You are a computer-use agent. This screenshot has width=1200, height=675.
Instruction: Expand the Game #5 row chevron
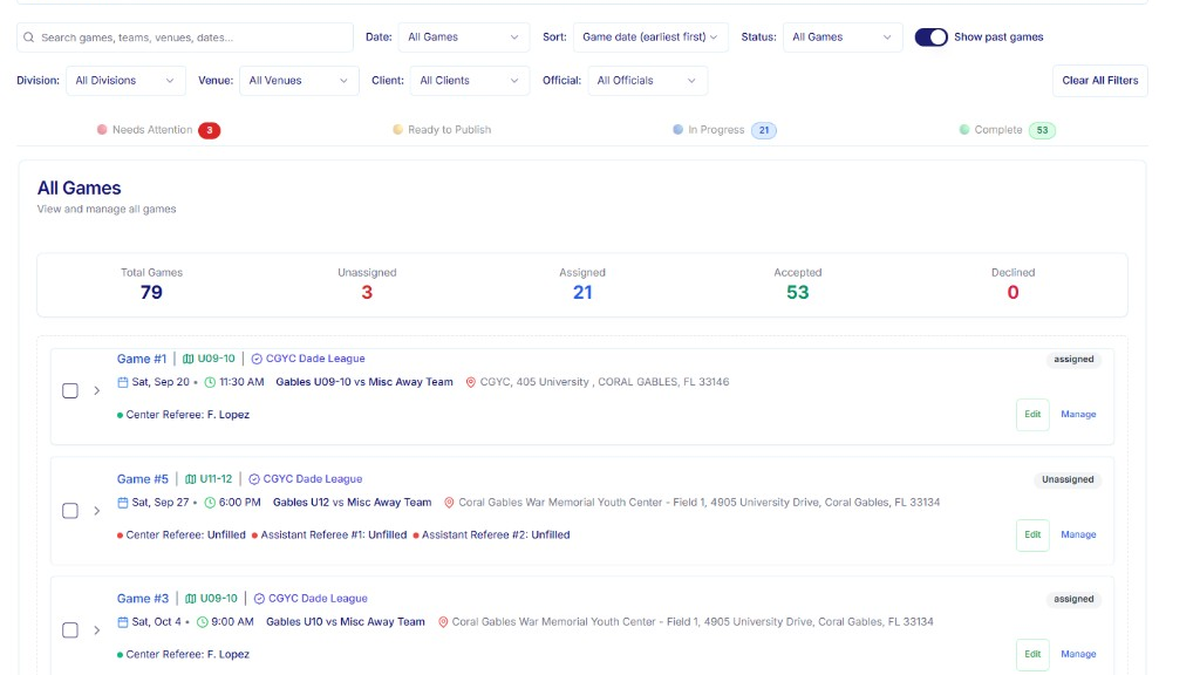pyautogui.click(x=97, y=511)
